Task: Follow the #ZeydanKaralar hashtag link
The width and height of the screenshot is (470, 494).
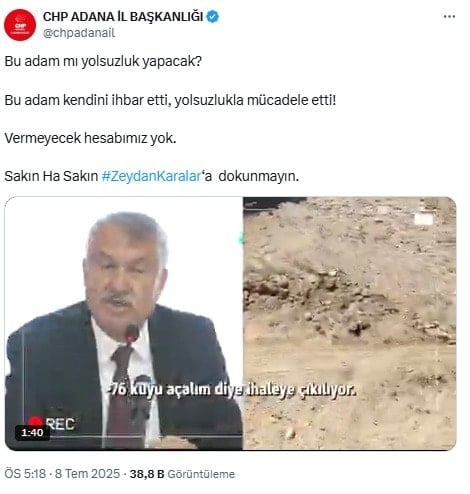Action: point(151,176)
